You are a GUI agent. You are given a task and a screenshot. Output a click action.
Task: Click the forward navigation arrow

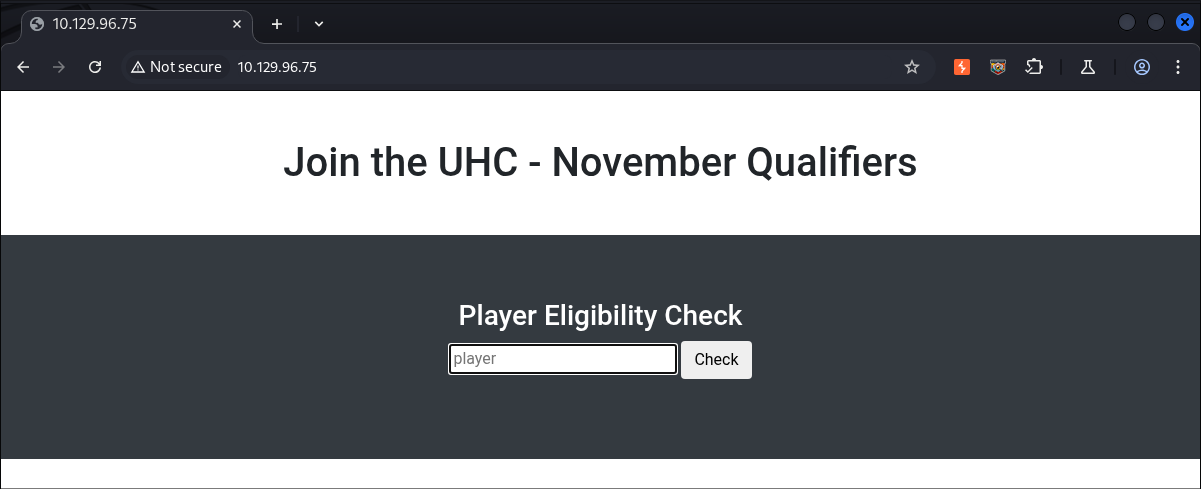59,67
